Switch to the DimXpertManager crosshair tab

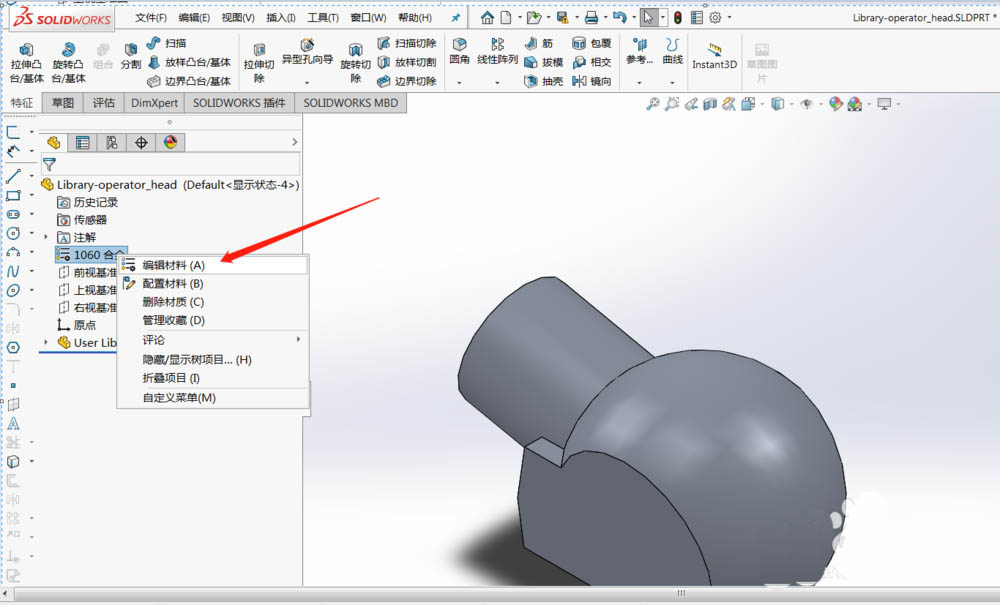coord(141,143)
